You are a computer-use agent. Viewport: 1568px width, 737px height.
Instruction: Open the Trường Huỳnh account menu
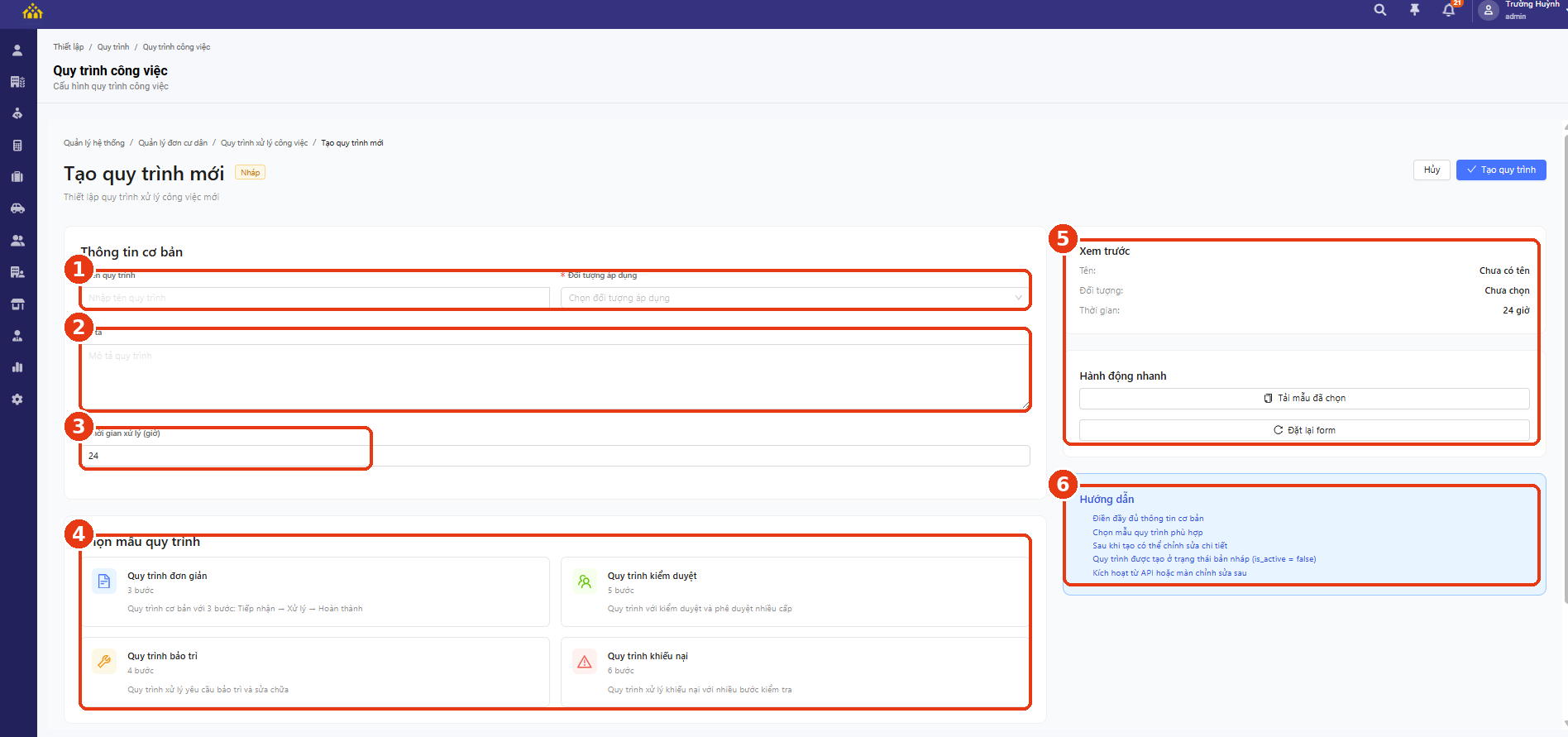[x=1532, y=10]
